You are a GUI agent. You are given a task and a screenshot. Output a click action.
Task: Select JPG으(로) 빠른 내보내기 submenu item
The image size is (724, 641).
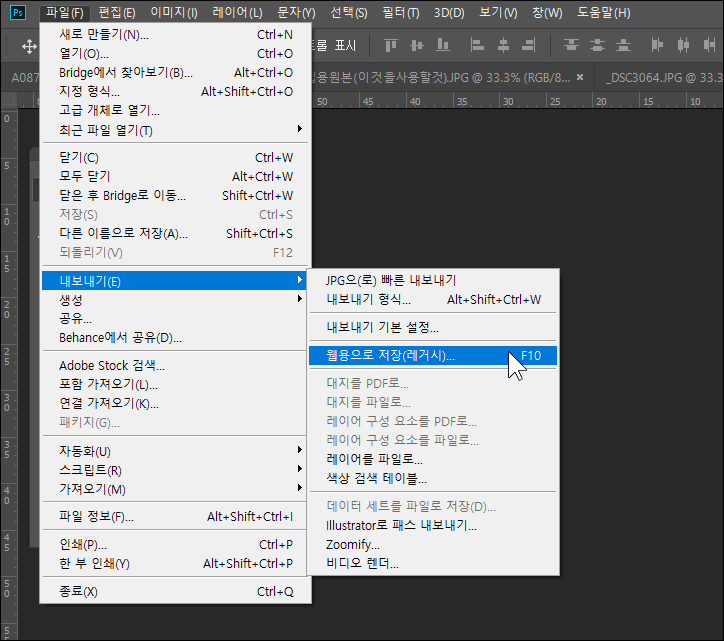(x=433, y=280)
